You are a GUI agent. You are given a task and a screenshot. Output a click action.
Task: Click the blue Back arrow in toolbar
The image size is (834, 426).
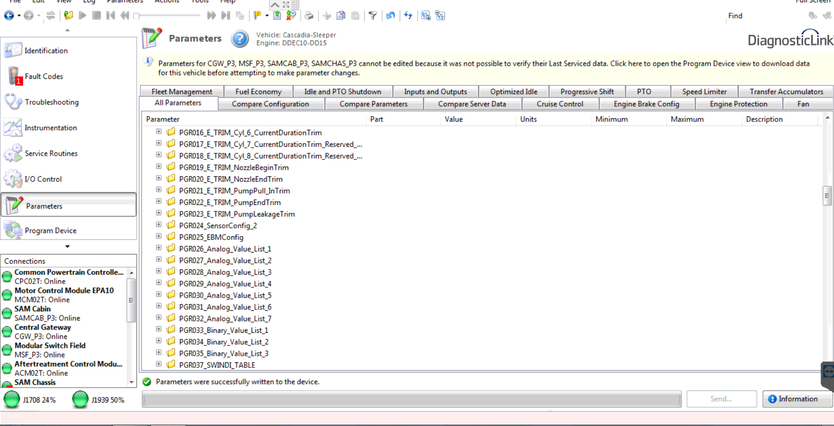[x=9, y=16]
